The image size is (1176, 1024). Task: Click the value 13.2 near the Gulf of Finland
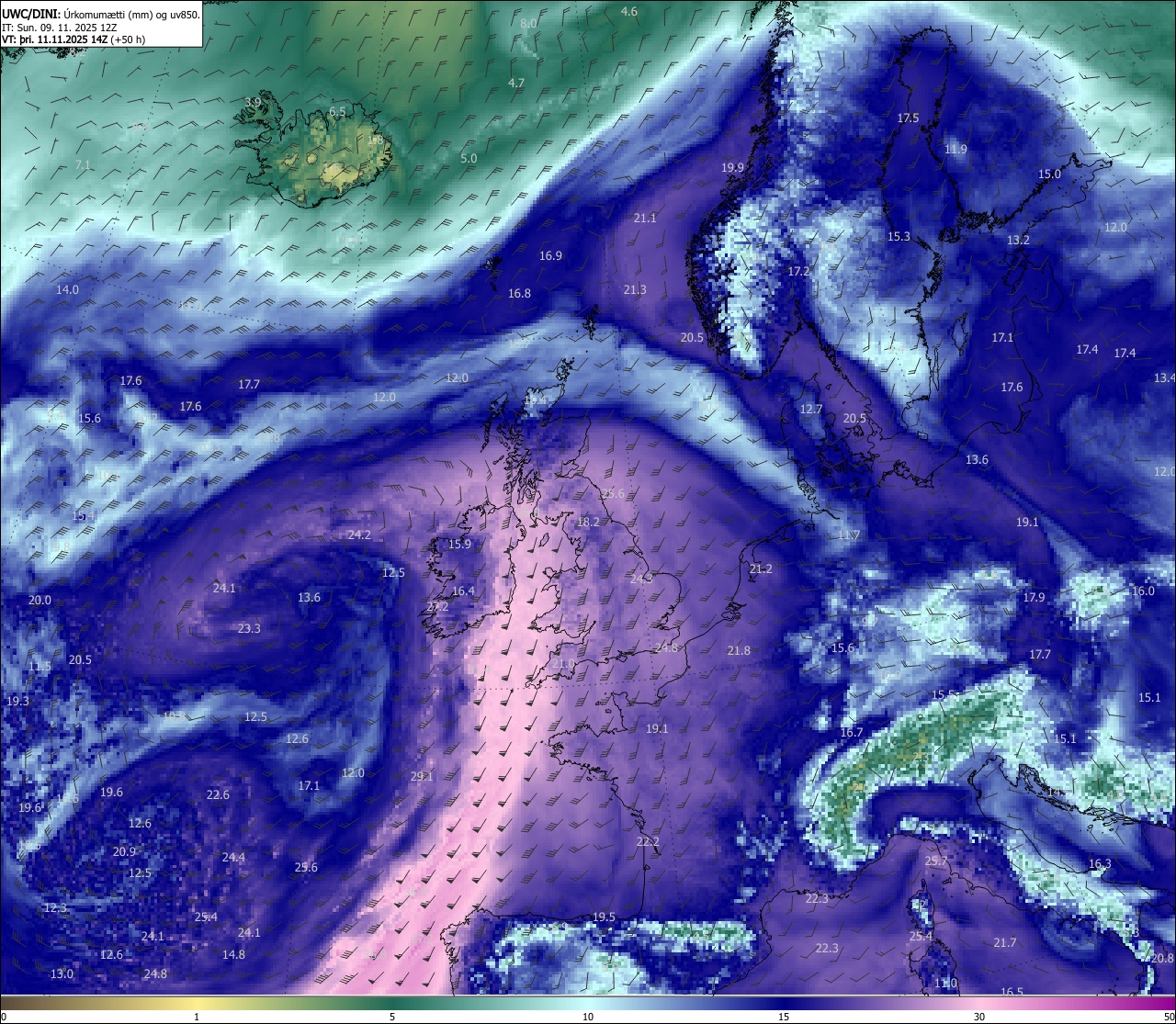pos(1018,240)
